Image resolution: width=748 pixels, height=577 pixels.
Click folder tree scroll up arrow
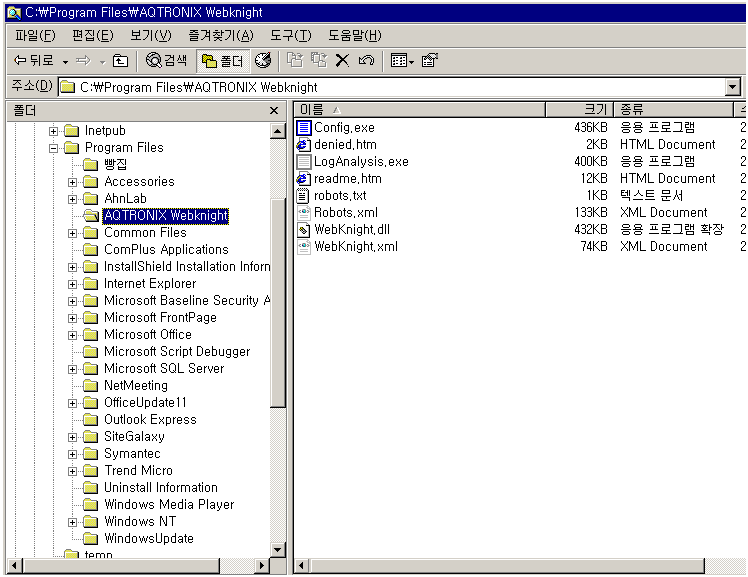[278, 131]
